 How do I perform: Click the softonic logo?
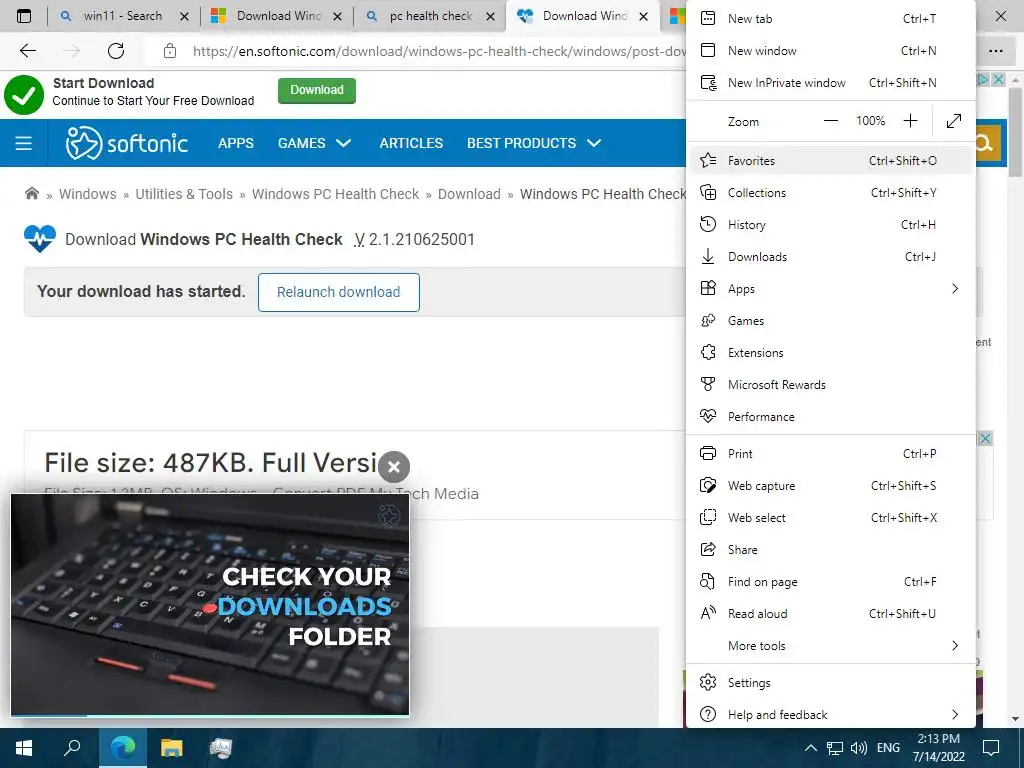click(x=127, y=143)
